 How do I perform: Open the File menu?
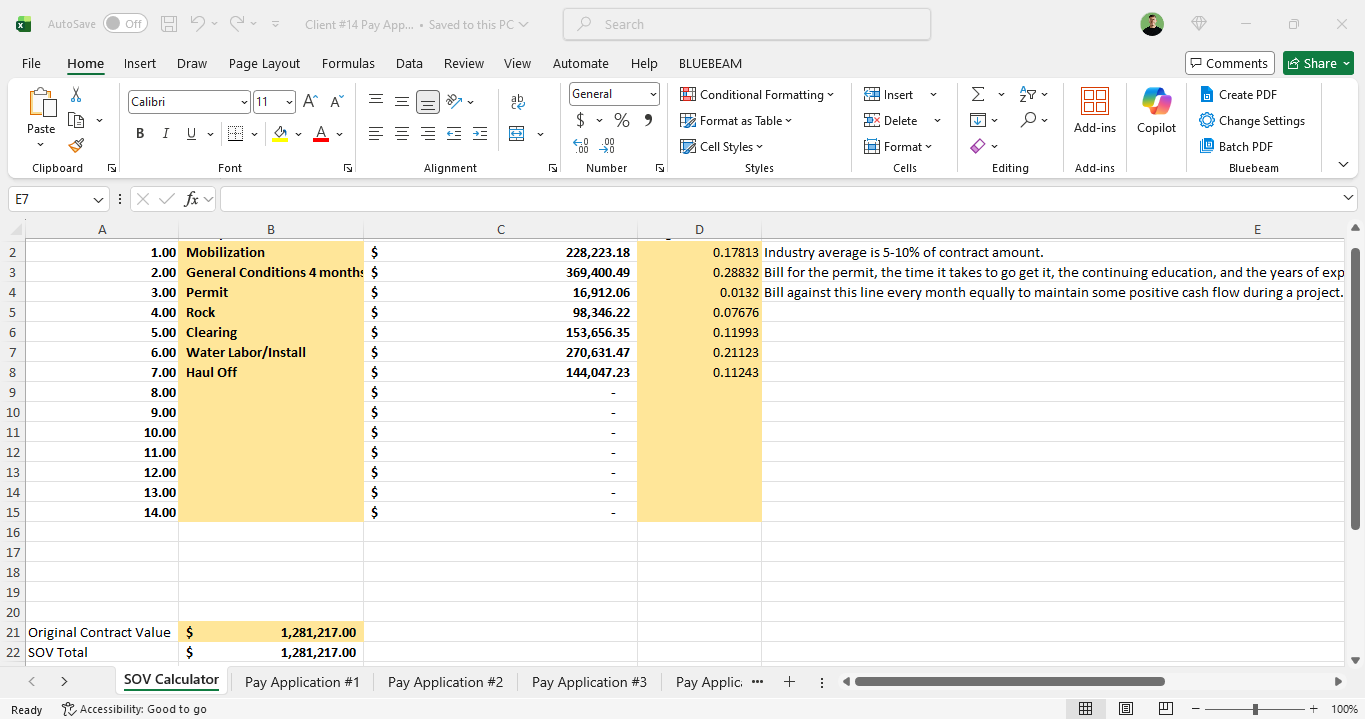pos(31,63)
